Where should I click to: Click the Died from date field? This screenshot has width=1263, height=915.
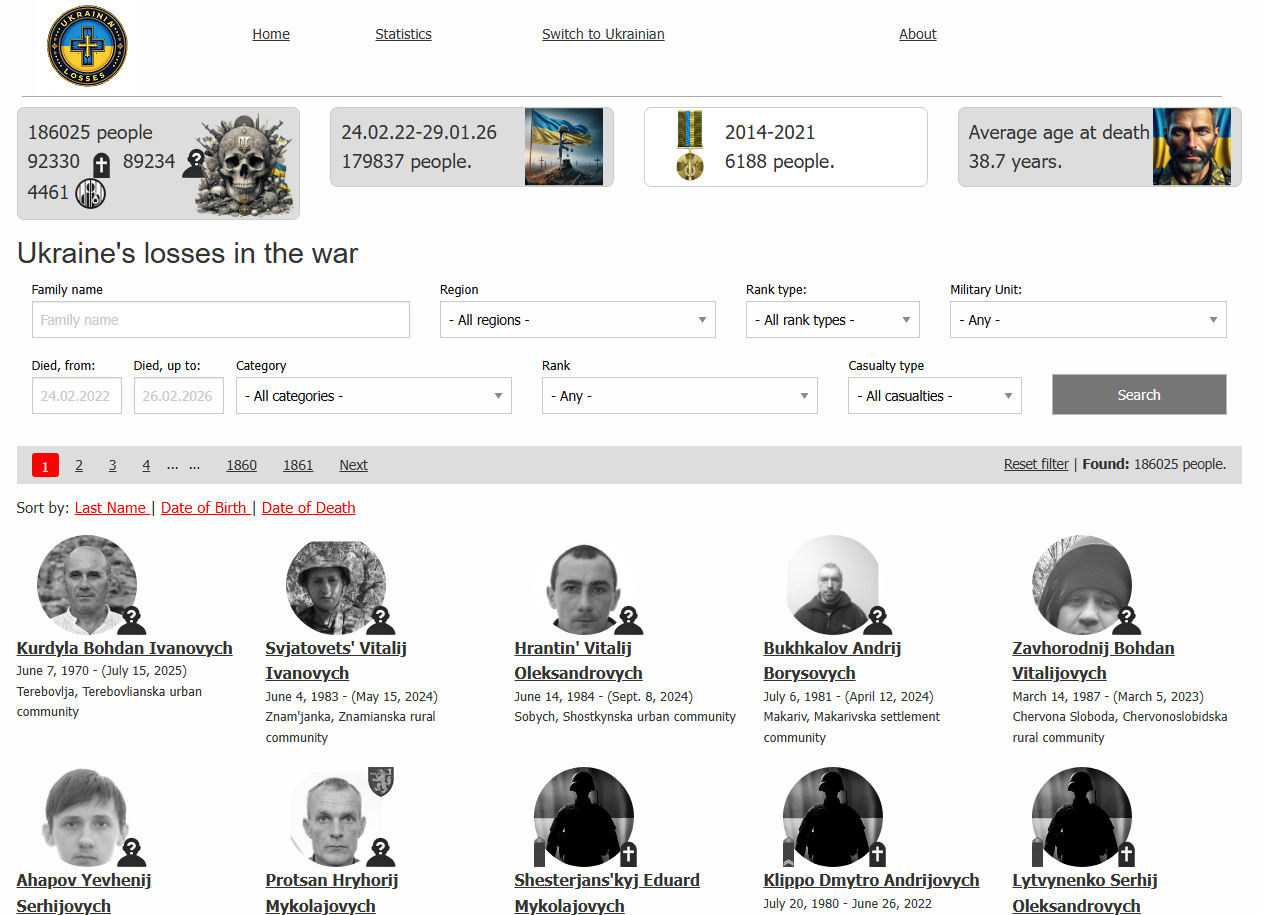(x=77, y=396)
